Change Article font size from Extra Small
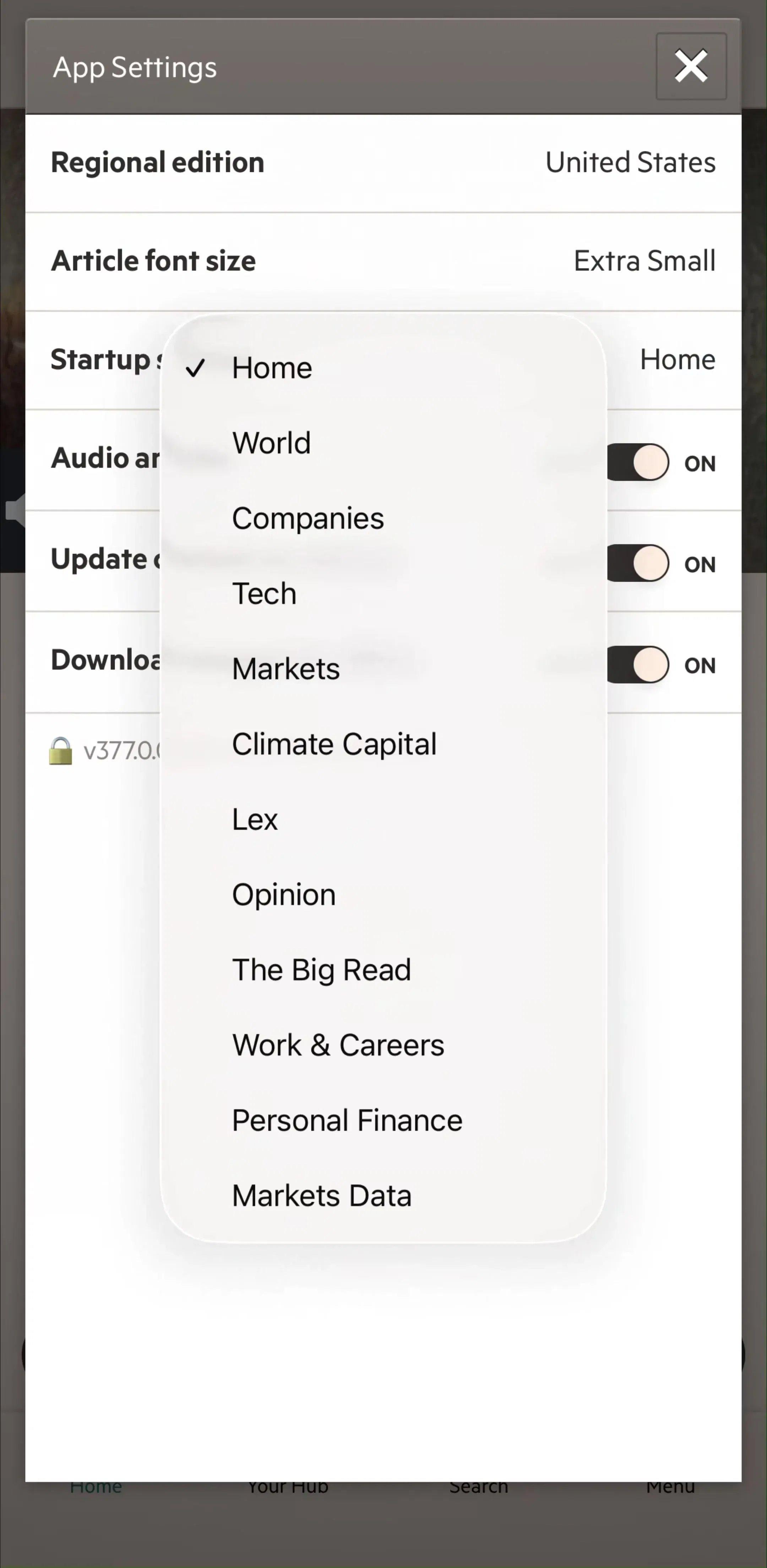Image resolution: width=767 pixels, height=1568 pixels. point(383,261)
